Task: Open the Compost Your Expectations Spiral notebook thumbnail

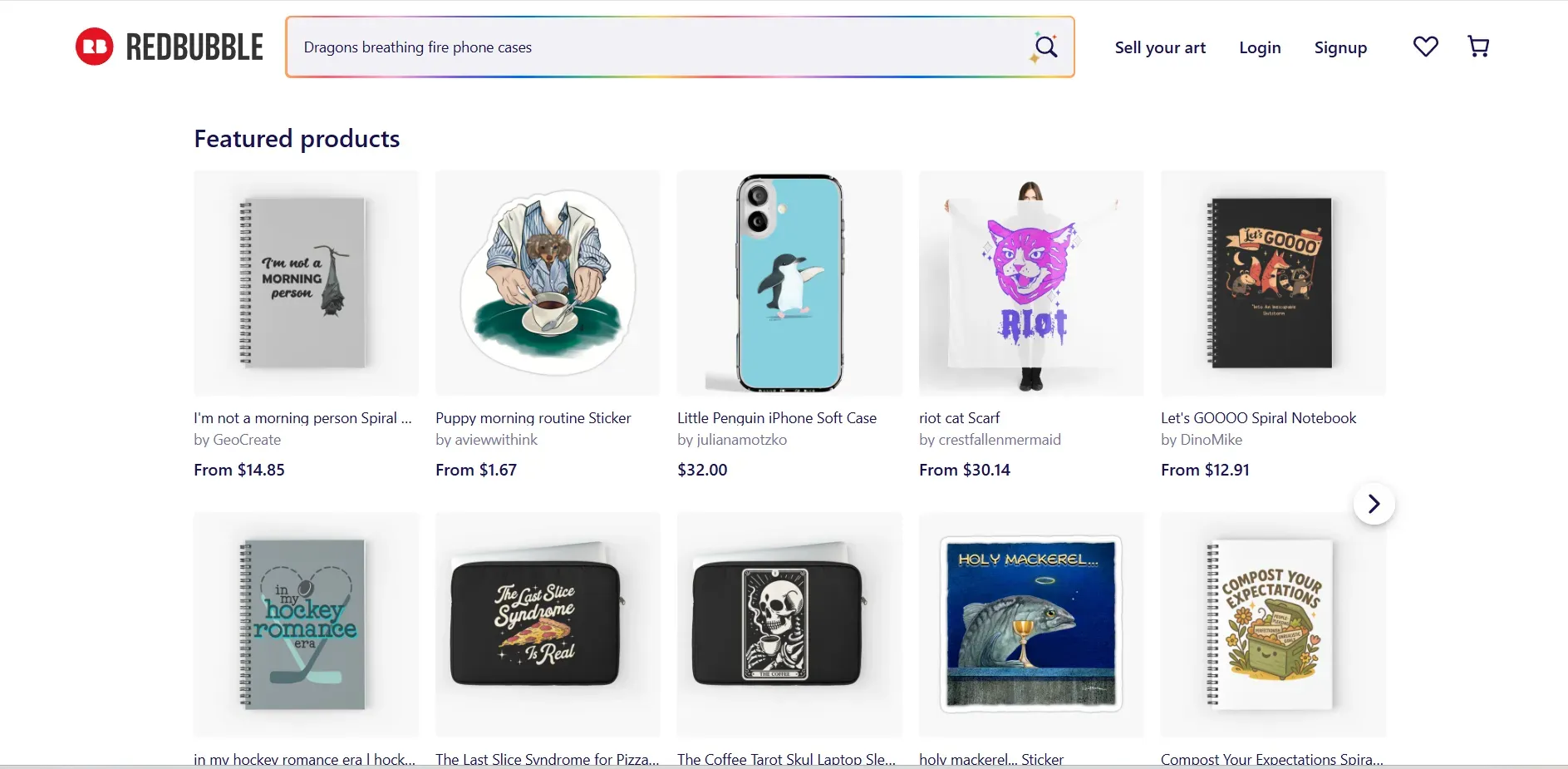Action: [1272, 625]
